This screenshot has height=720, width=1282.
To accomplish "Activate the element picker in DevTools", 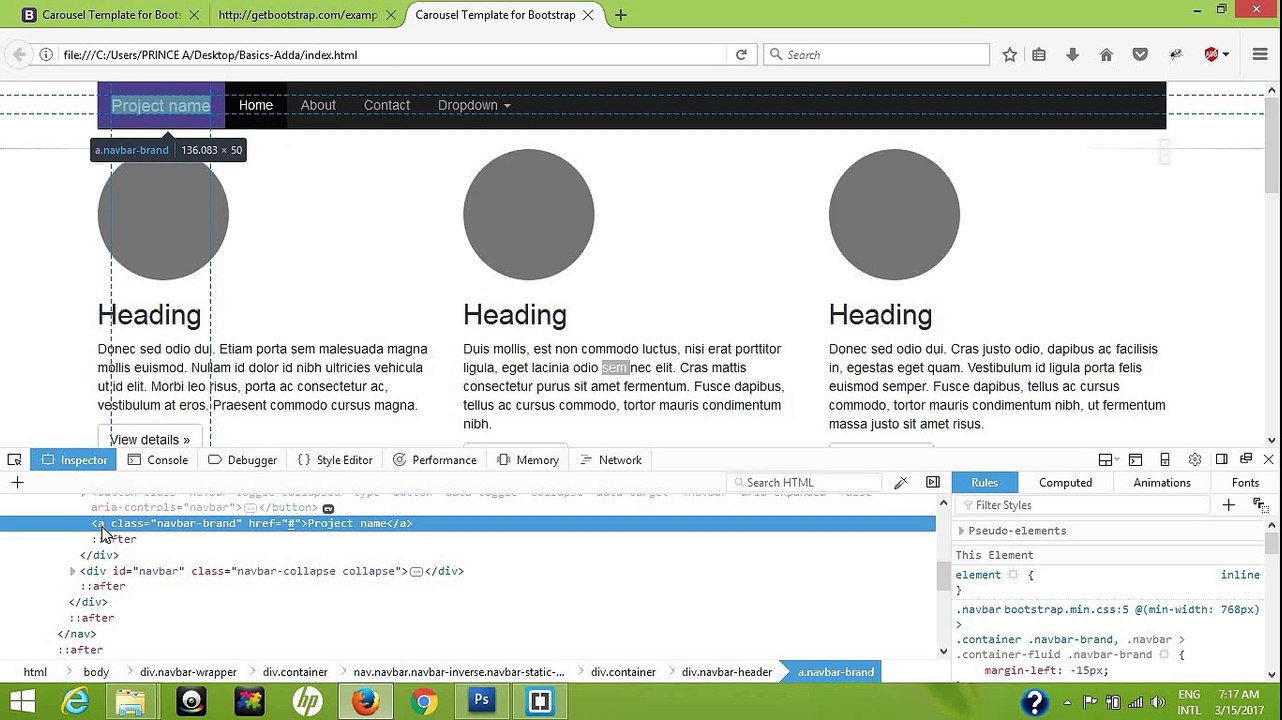I will point(14,460).
